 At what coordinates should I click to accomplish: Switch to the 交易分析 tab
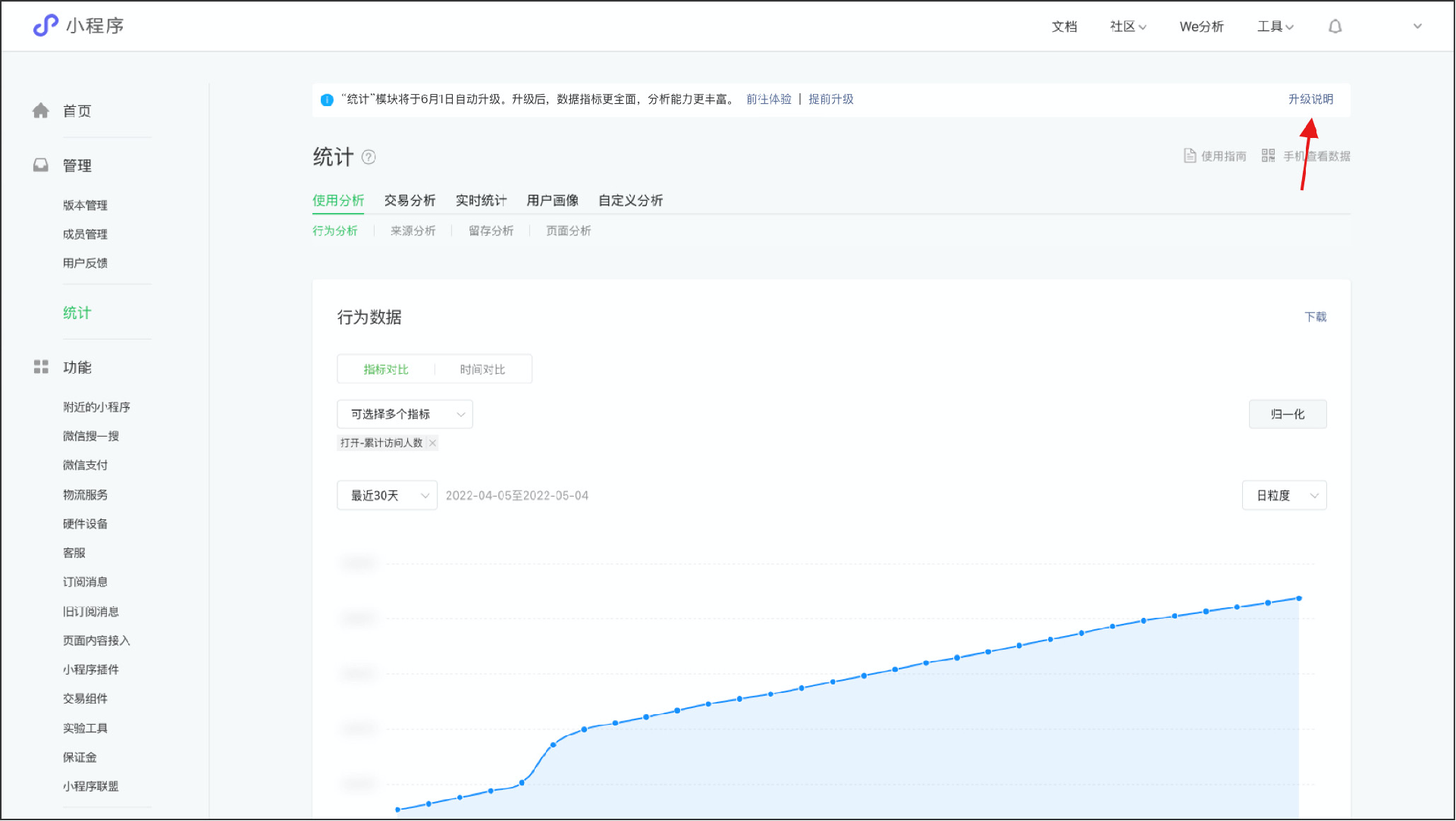coord(409,200)
